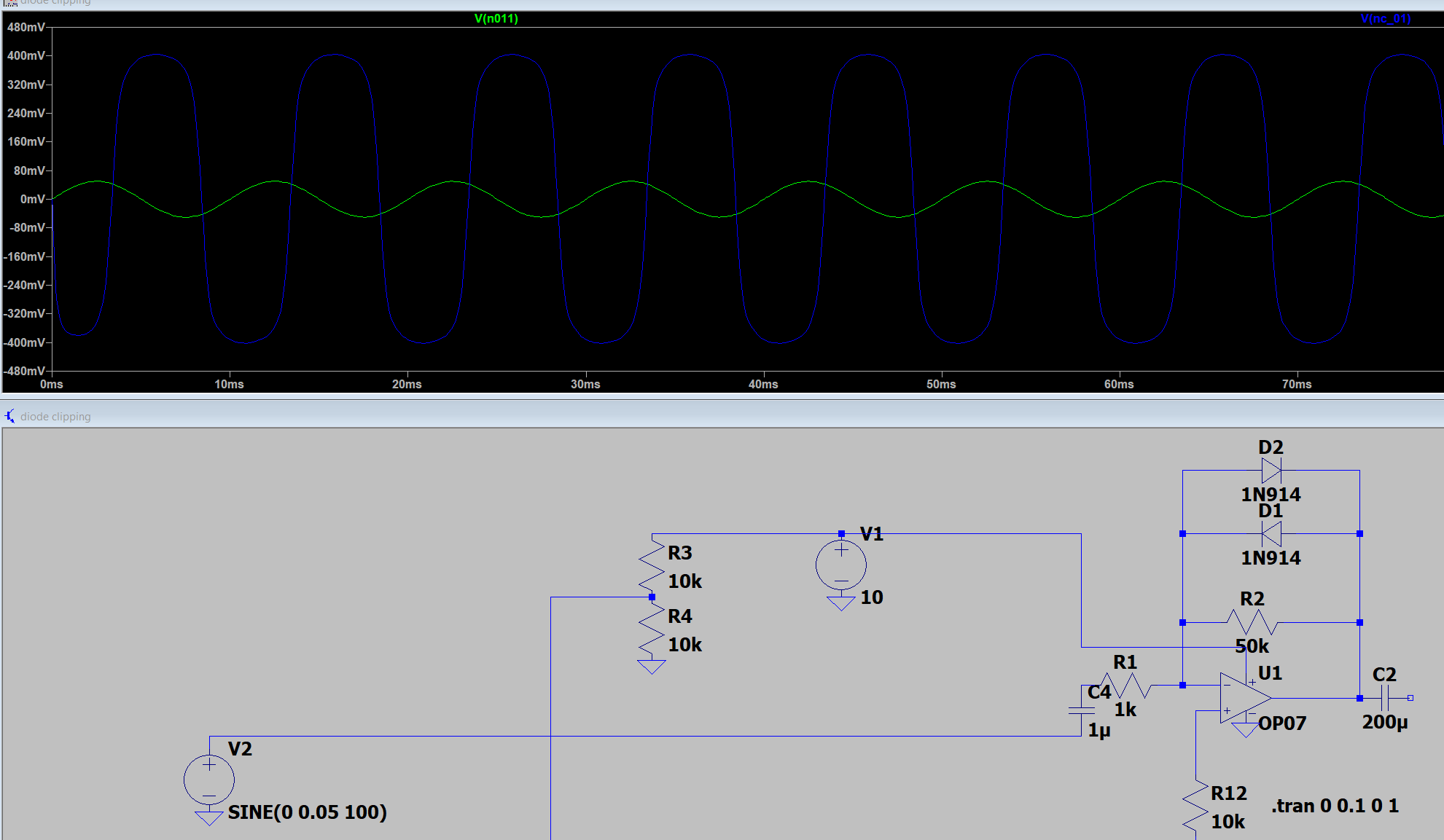Click the .tran 0 0.1 0 1 directive

tap(1335, 806)
